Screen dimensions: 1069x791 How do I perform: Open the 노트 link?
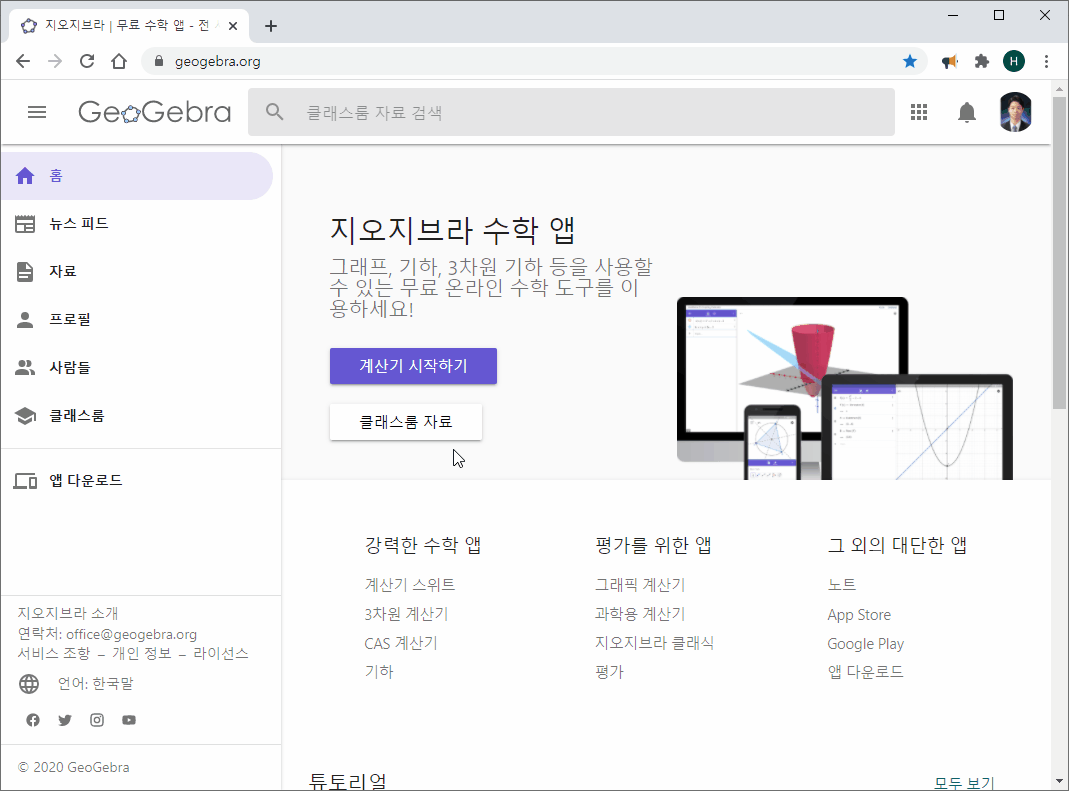click(x=842, y=585)
